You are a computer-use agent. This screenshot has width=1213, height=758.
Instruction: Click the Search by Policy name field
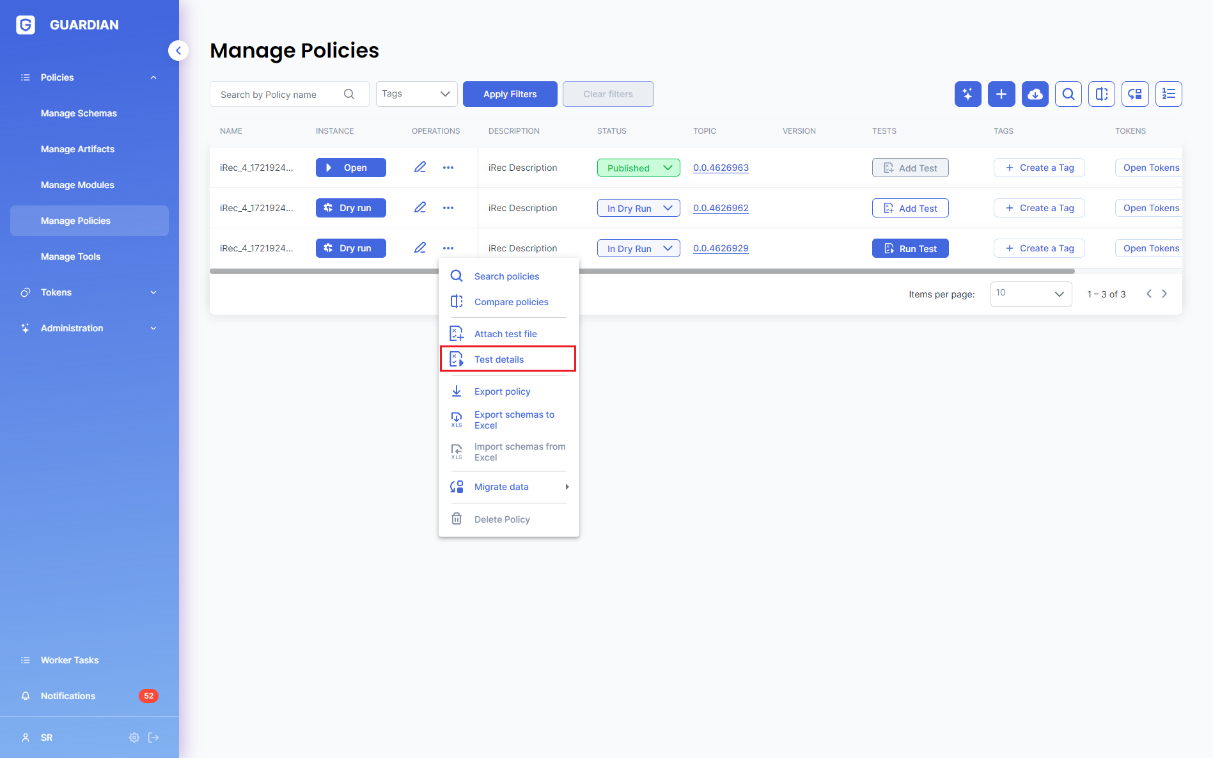280,94
